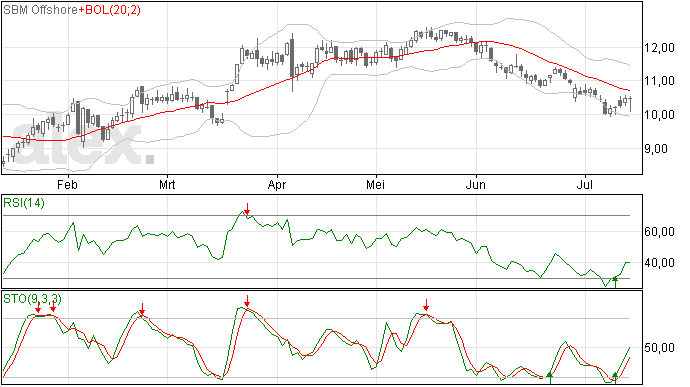Select the 9,00 price axis value
This screenshot has height=387, width=690.
(x=656, y=148)
